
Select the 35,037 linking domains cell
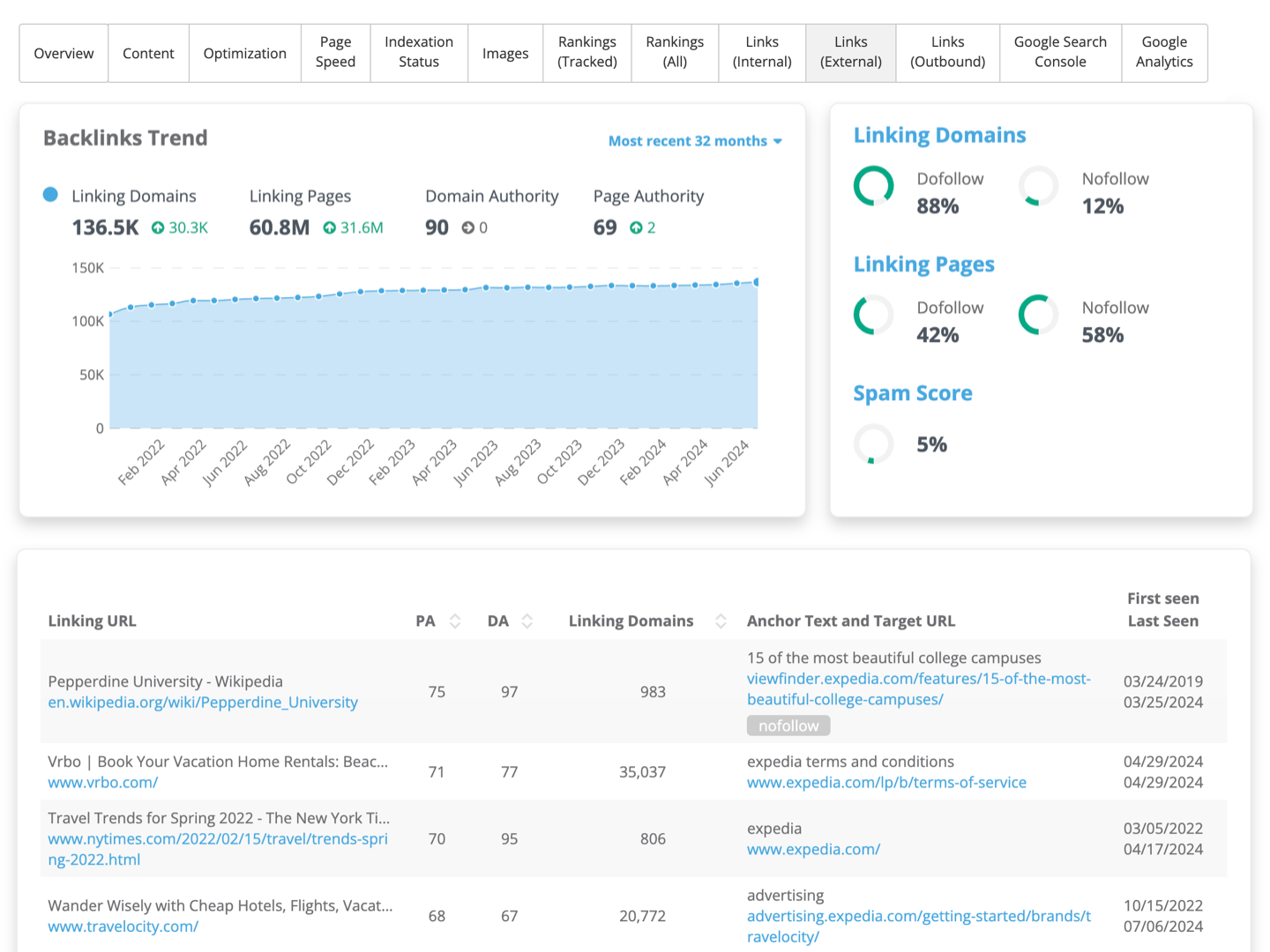pyautogui.click(x=642, y=772)
